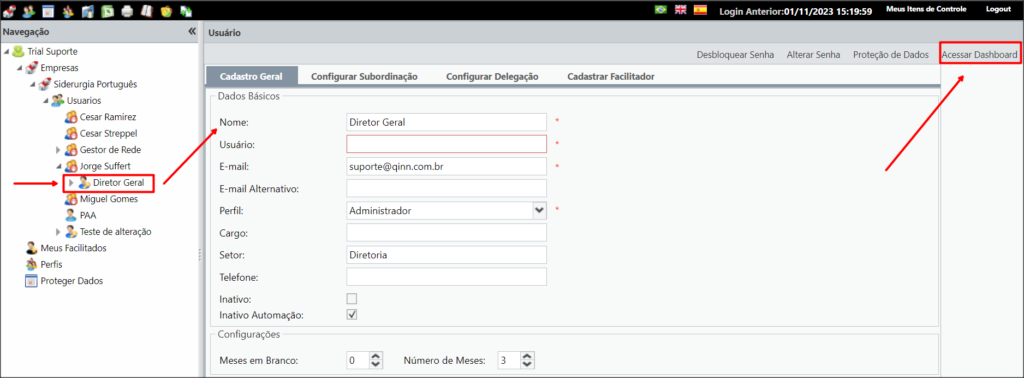This screenshot has height=378, width=1024.
Task: Collapse the Jorge Suffert node arrow
Action: [x=58, y=166]
